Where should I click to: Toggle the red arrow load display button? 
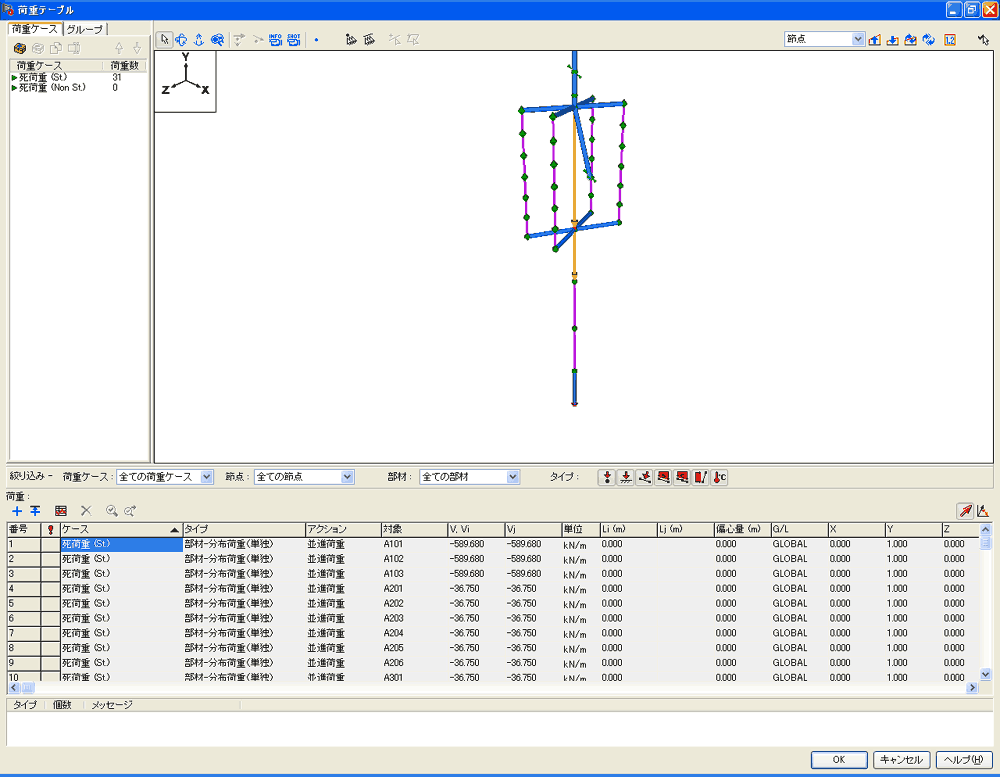click(x=966, y=510)
